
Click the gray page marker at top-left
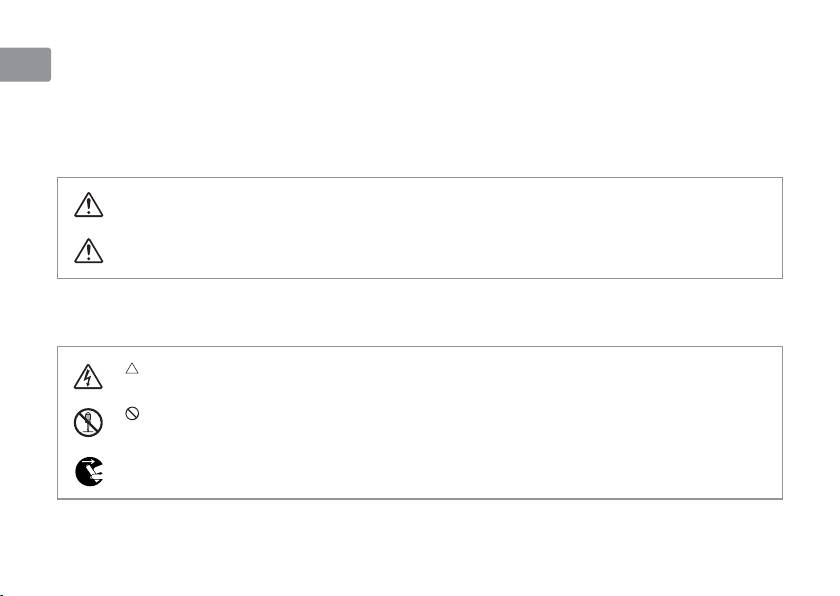pos(24,62)
